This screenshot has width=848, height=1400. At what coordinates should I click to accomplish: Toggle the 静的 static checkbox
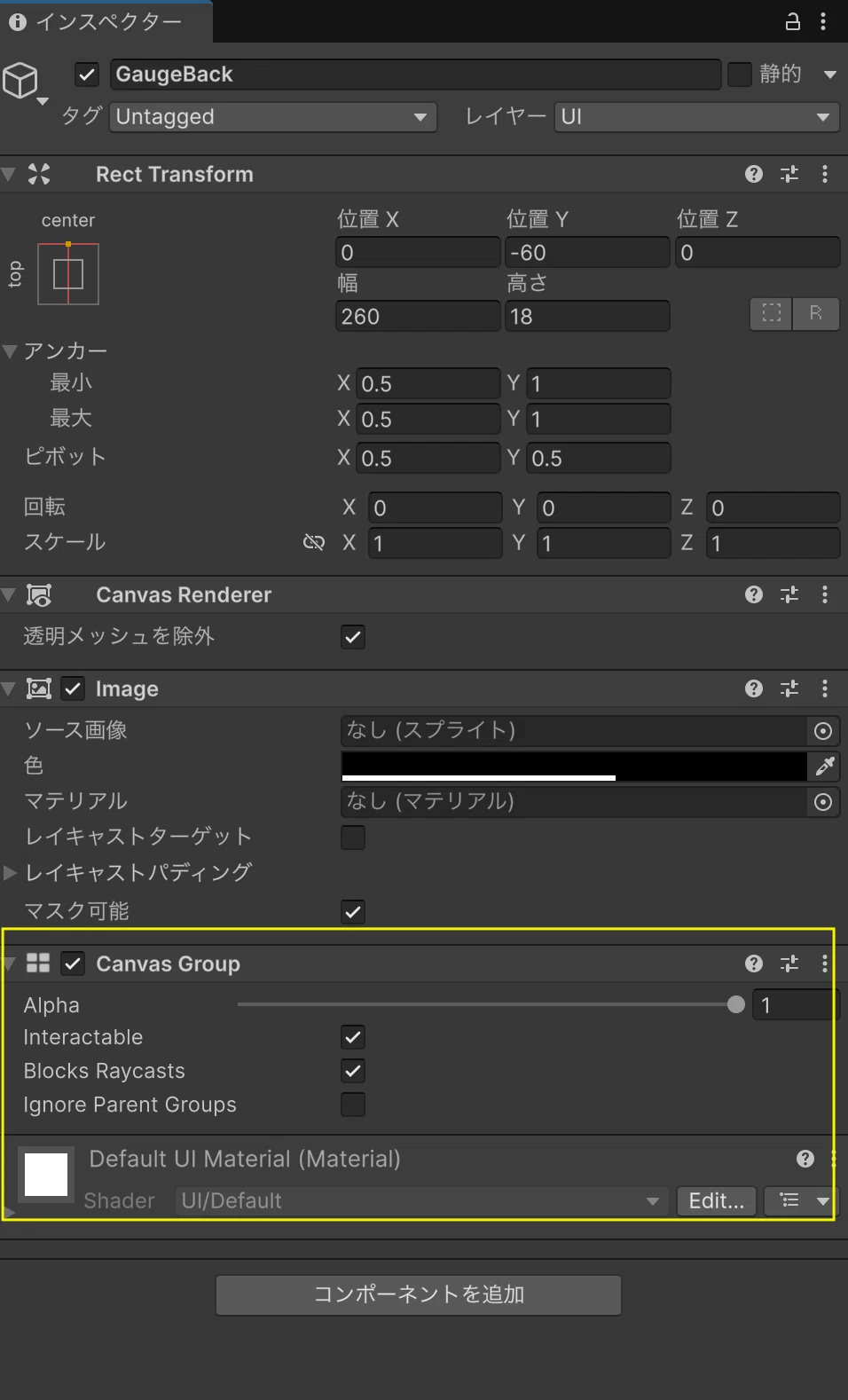pos(739,75)
